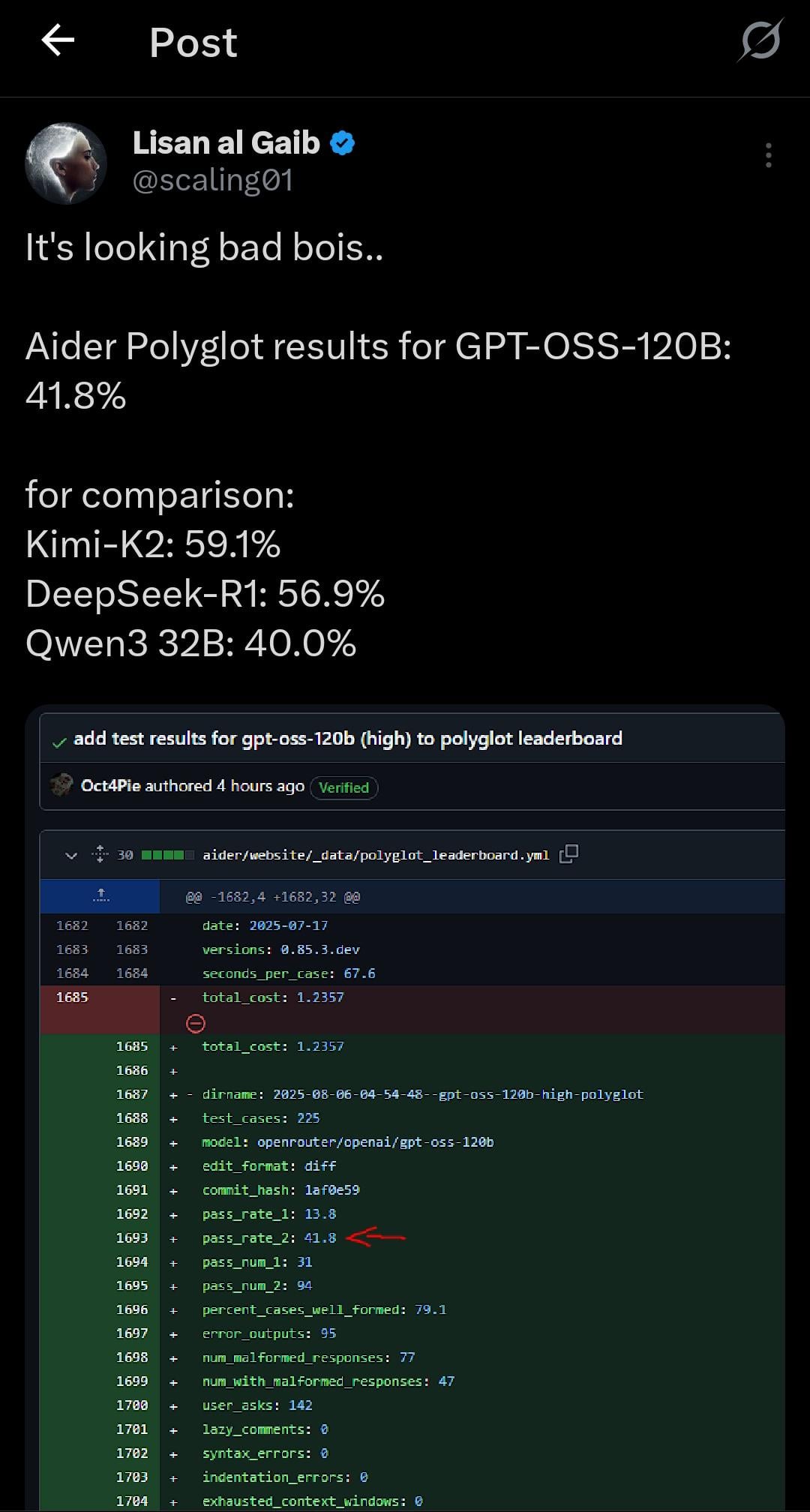Click the commit title about gpt-oss-120b results
810x1512 pixels.
coord(348,739)
